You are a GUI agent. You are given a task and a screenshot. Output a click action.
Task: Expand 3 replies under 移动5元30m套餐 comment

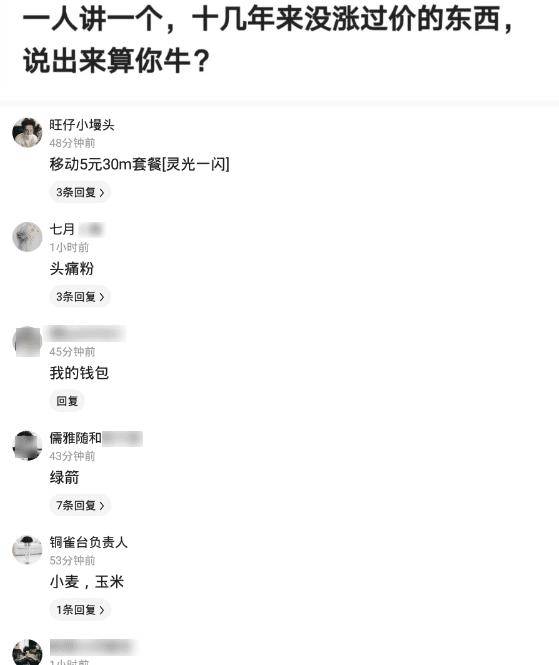point(80,192)
